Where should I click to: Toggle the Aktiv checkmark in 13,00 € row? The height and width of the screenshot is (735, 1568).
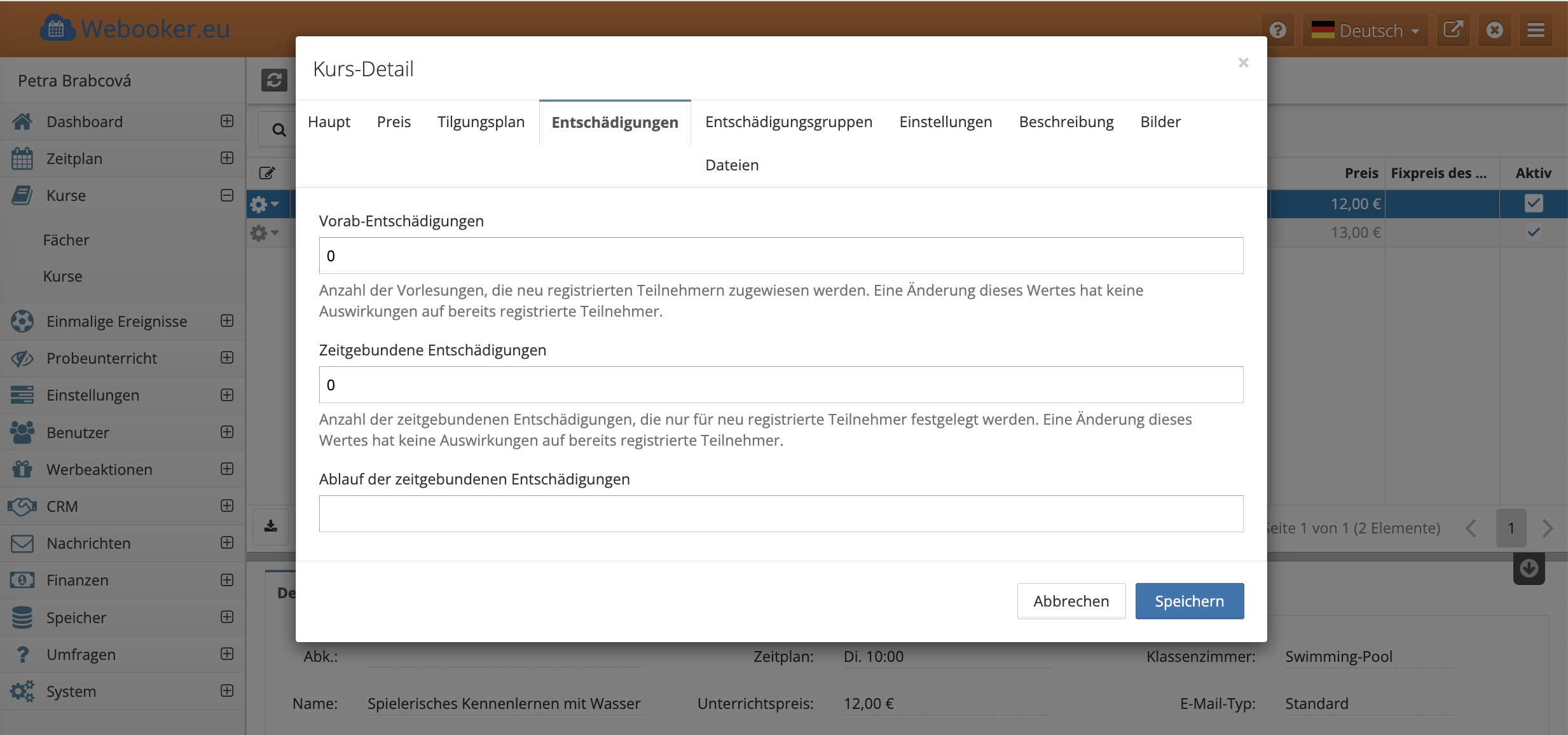tap(1533, 232)
